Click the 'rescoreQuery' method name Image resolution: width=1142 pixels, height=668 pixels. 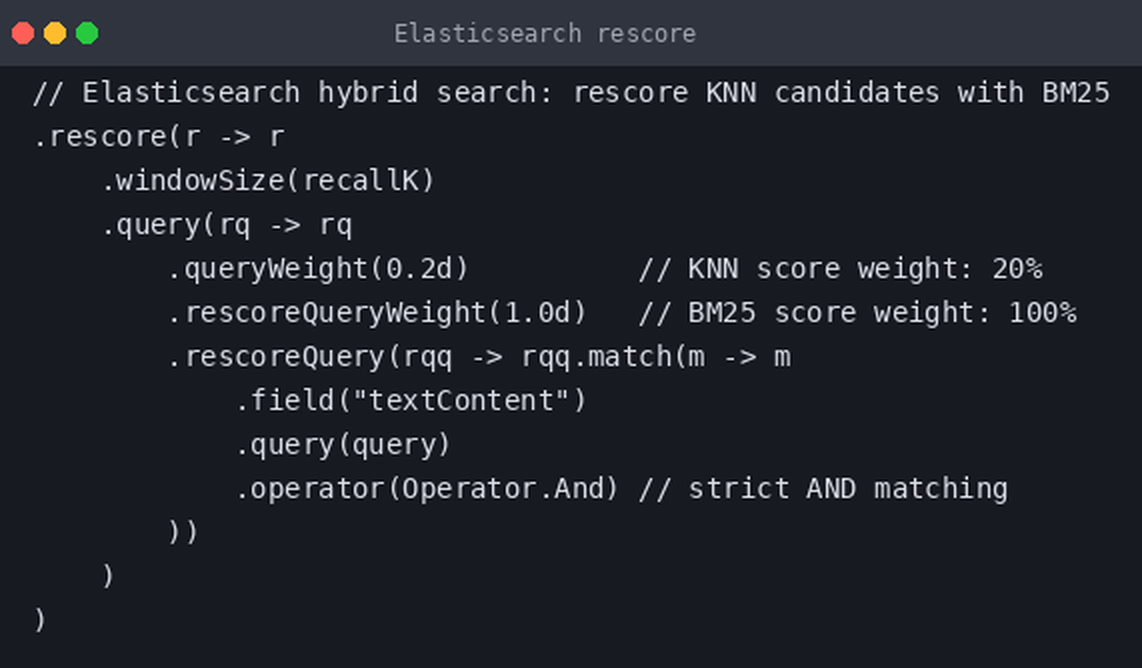tap(285, 357)
